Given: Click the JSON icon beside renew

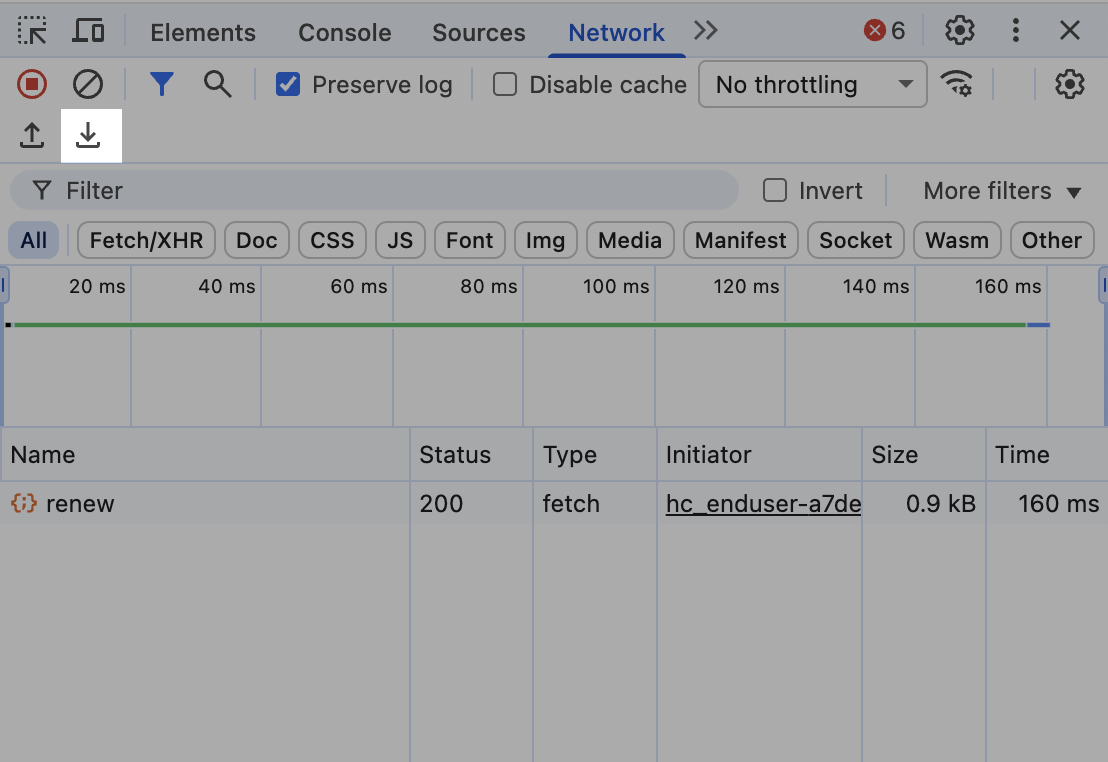Looking at the screenshot, I should point(23,503).
